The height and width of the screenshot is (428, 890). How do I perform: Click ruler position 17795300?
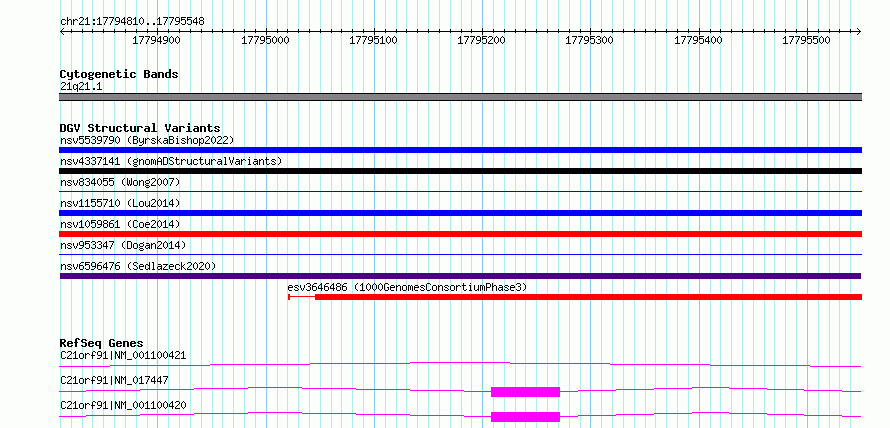pos(590,40)
